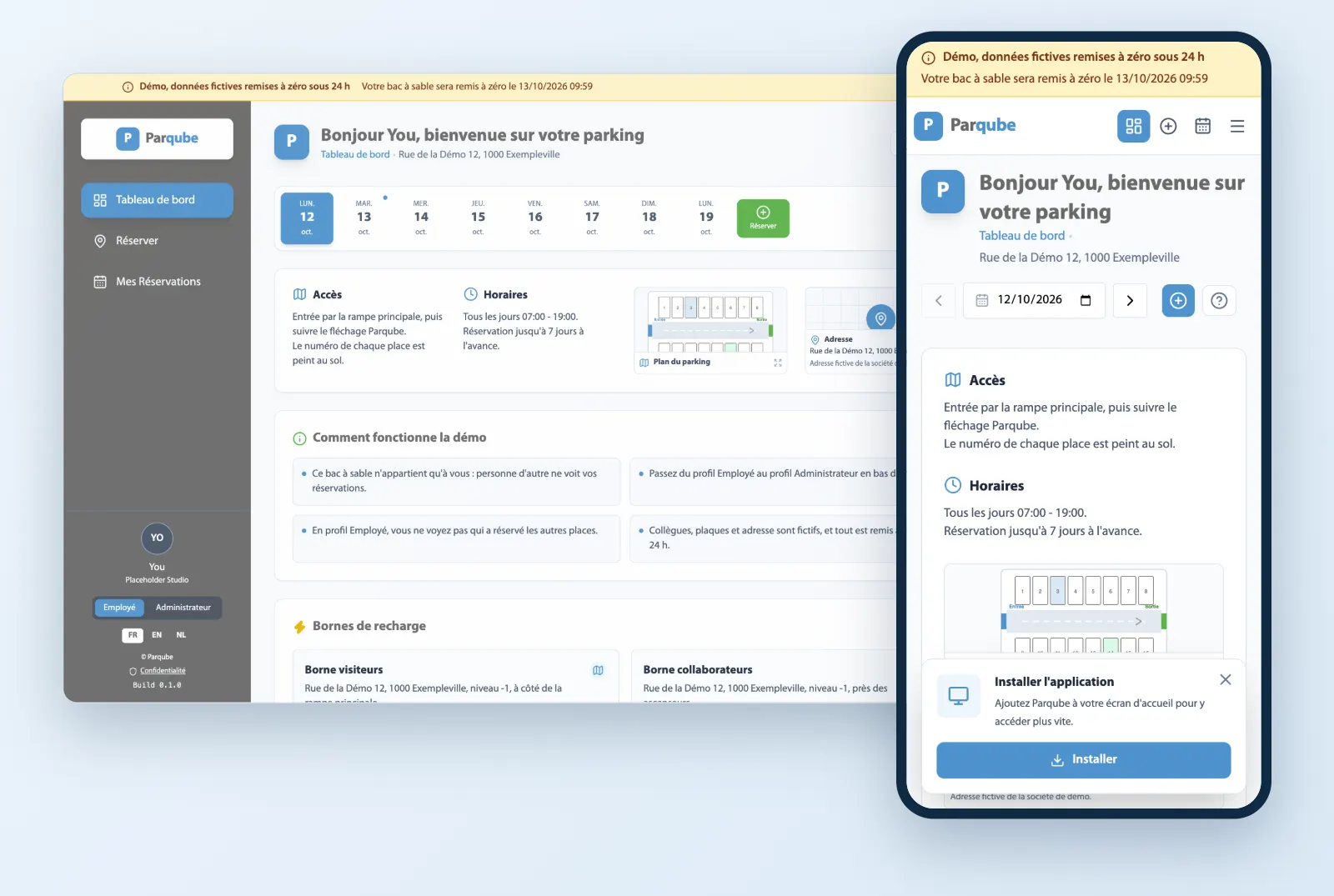Select Lun. 19 oct. day
1334x896 pixels.
(x=706, y=218)
